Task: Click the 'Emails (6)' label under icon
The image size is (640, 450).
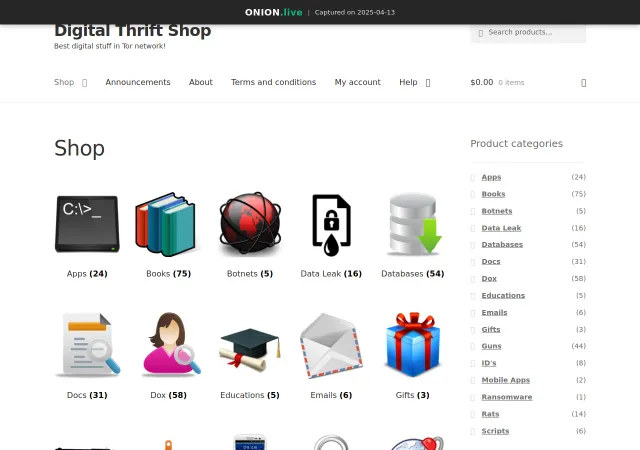Action: pos(331,395)
